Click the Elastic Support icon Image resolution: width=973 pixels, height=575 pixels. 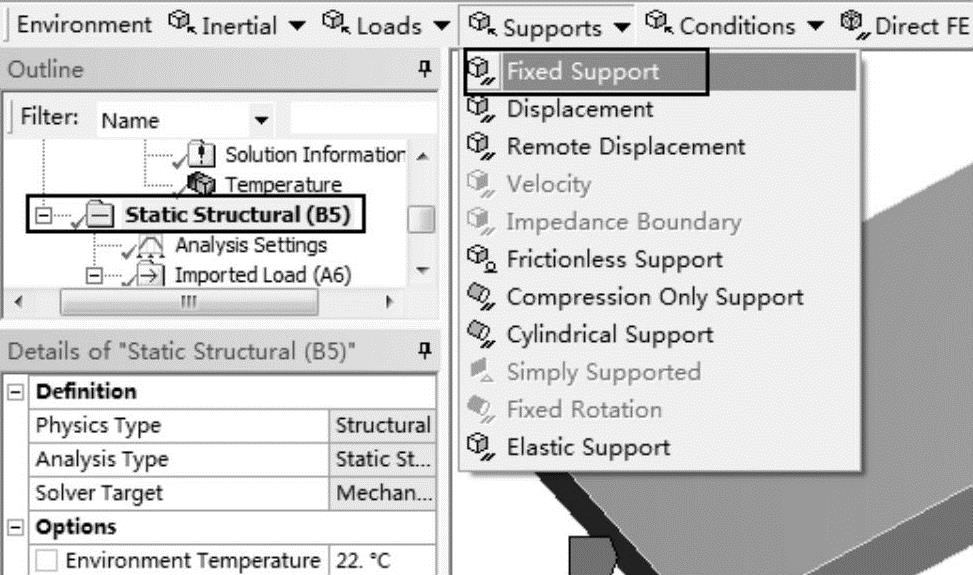click(x=481, y=447)
